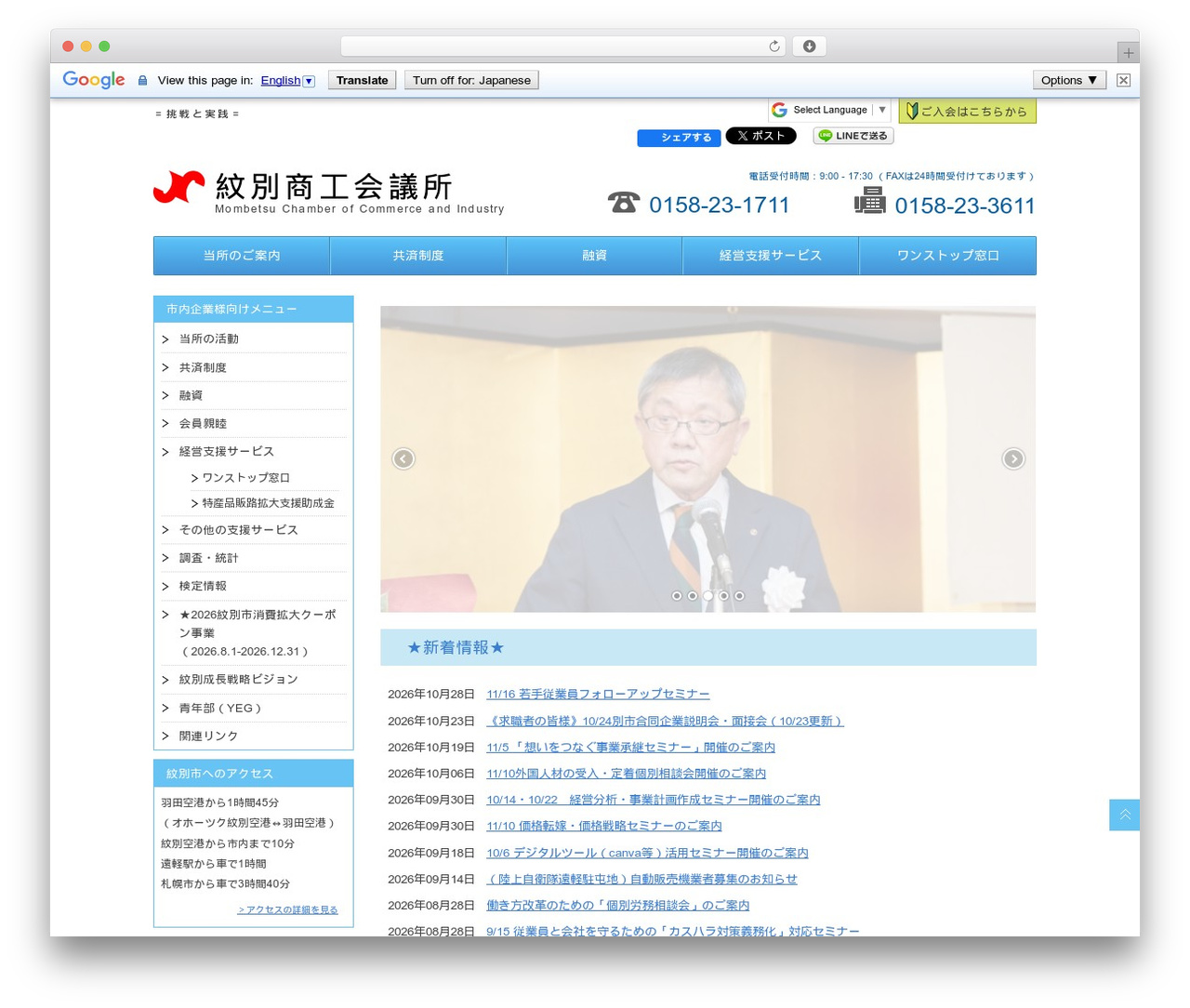Open 11/10 価格転嫁・価格戦略セミナーのご案内 link

[x=604, y=826]
